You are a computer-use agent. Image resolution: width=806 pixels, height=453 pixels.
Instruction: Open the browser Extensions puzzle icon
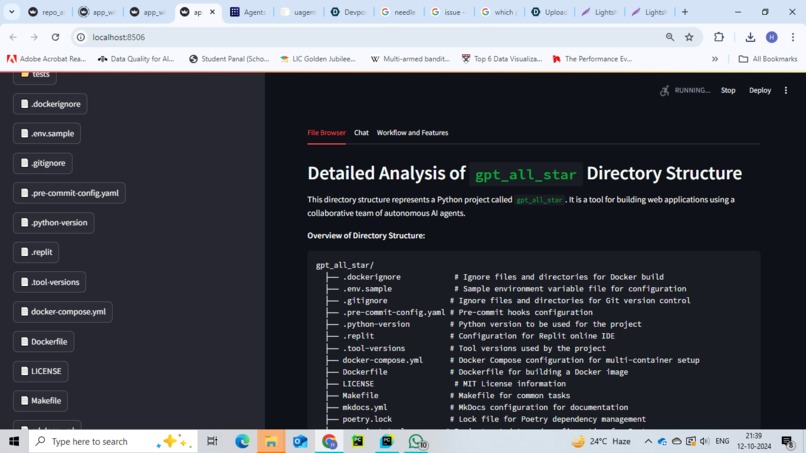point(719,37)
